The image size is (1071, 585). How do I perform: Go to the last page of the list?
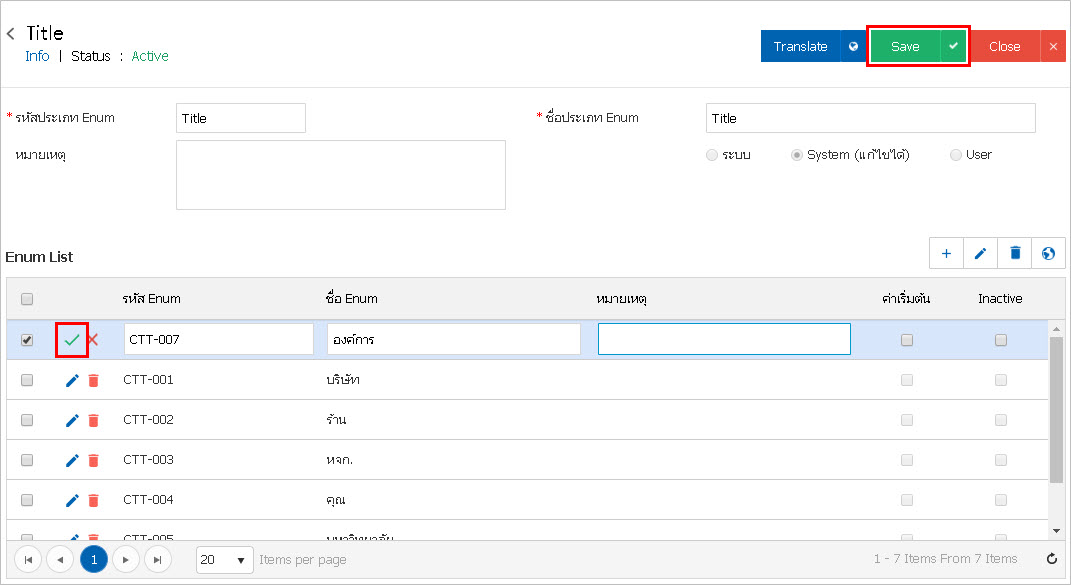coord(158,560)
